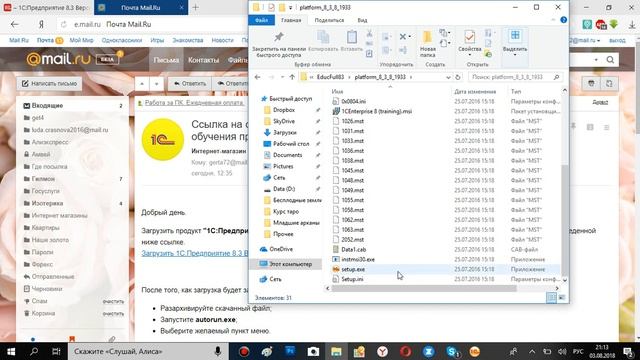Switch Explorer to large icons view
The image size is (640, 360).
click(562, 298)
